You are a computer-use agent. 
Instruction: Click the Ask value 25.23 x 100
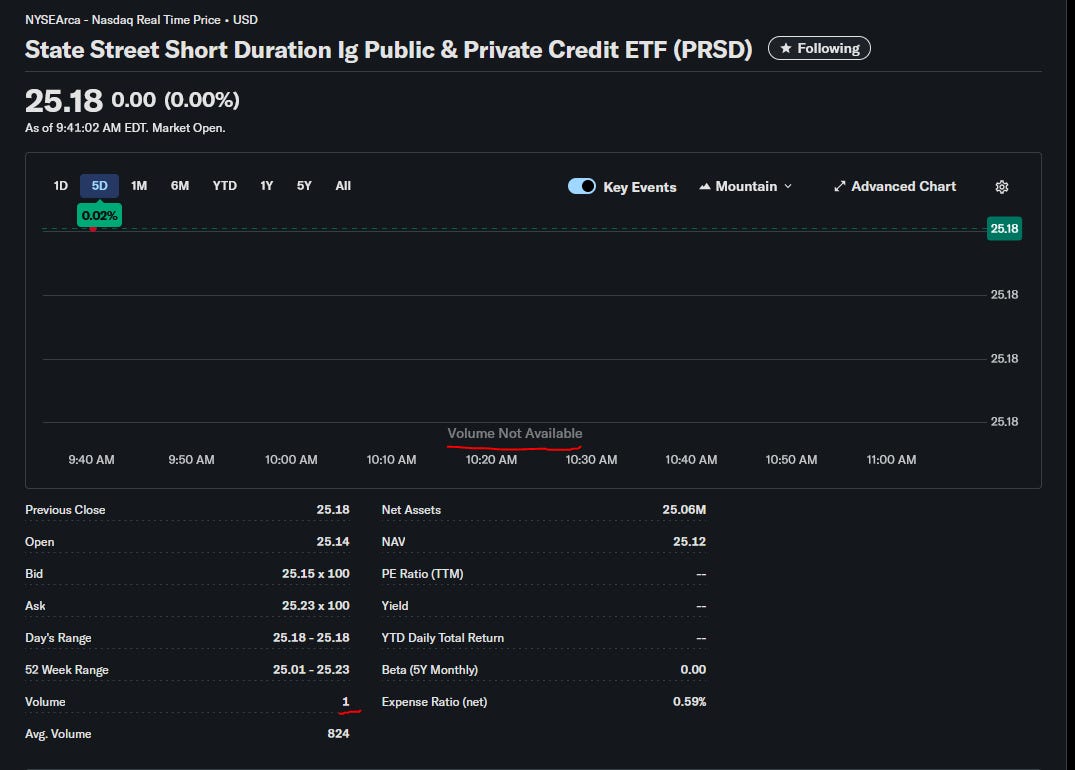point(315,605)
